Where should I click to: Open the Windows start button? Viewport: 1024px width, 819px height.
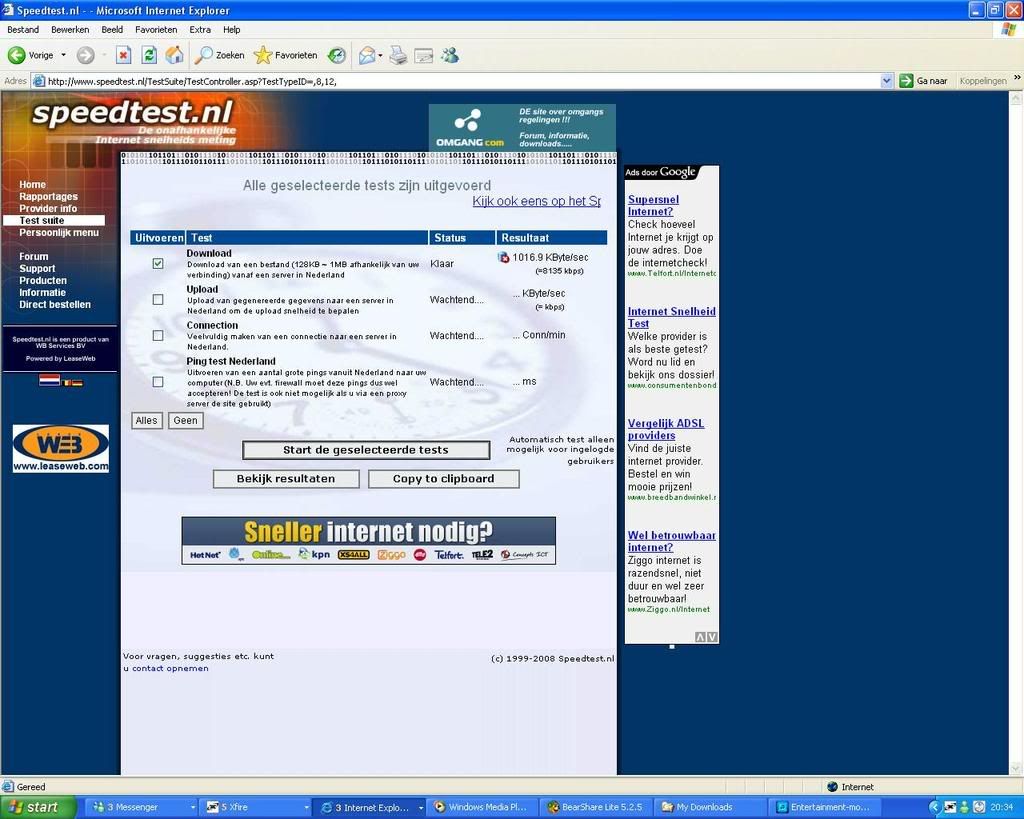click(x=38, y=807)
